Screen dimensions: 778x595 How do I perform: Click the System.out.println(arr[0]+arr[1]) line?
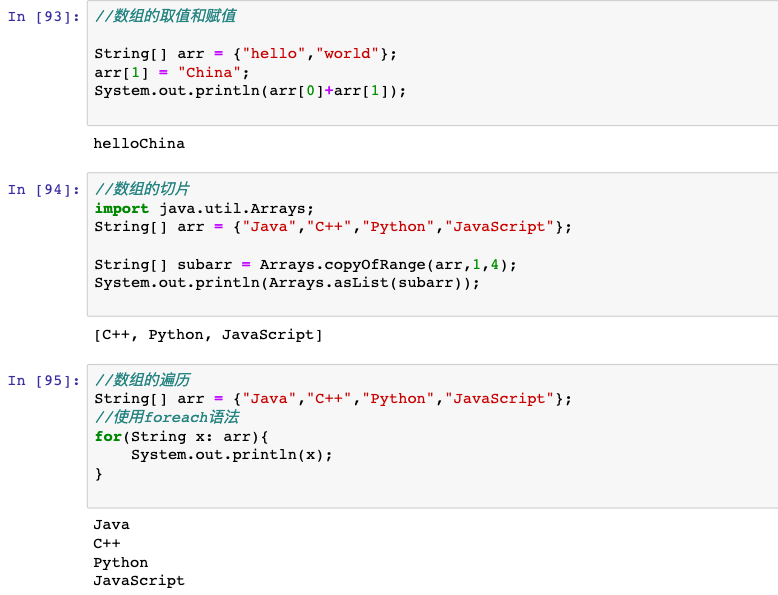[x=250, y=91]
